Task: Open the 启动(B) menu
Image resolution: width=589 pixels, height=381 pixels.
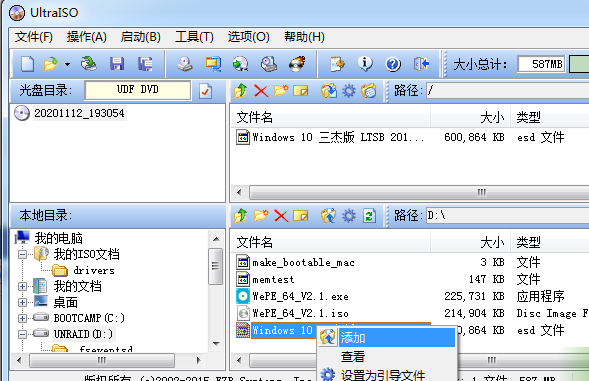Action: tap(140, 37)
